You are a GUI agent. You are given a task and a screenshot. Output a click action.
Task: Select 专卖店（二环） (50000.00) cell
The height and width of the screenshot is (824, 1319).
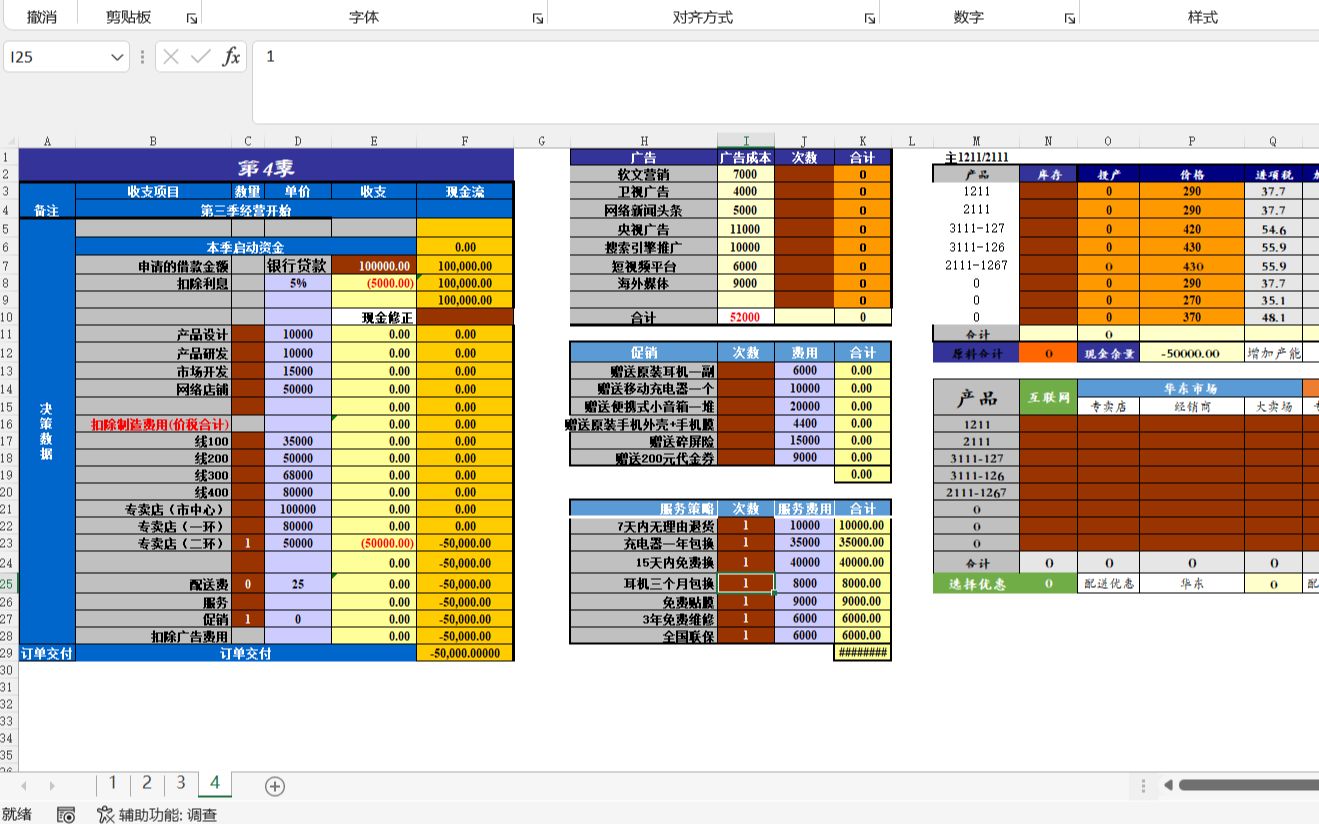coord(374,543)
